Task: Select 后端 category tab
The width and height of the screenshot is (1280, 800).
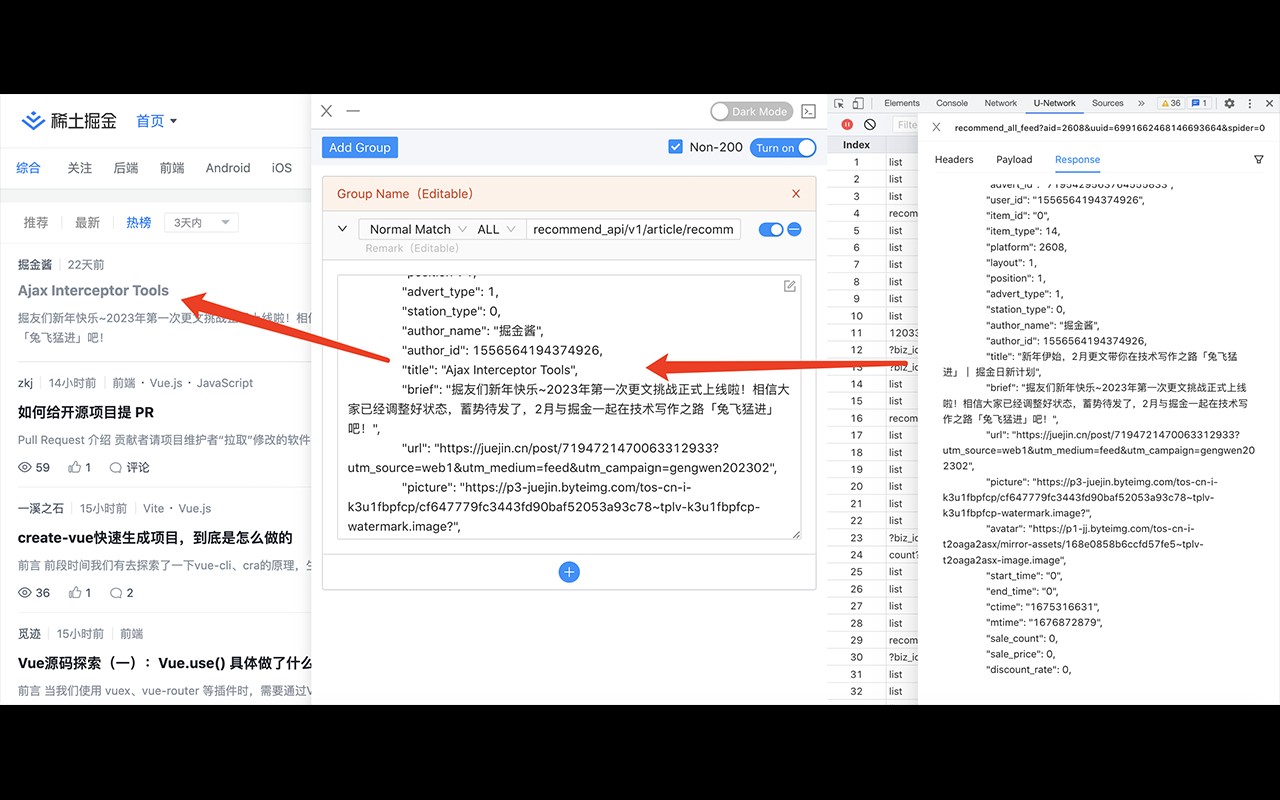Action: pos(126,168)
